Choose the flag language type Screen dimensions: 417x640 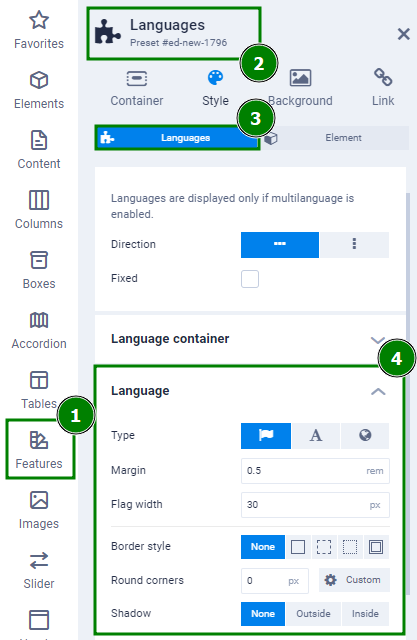tap(266, 436)
